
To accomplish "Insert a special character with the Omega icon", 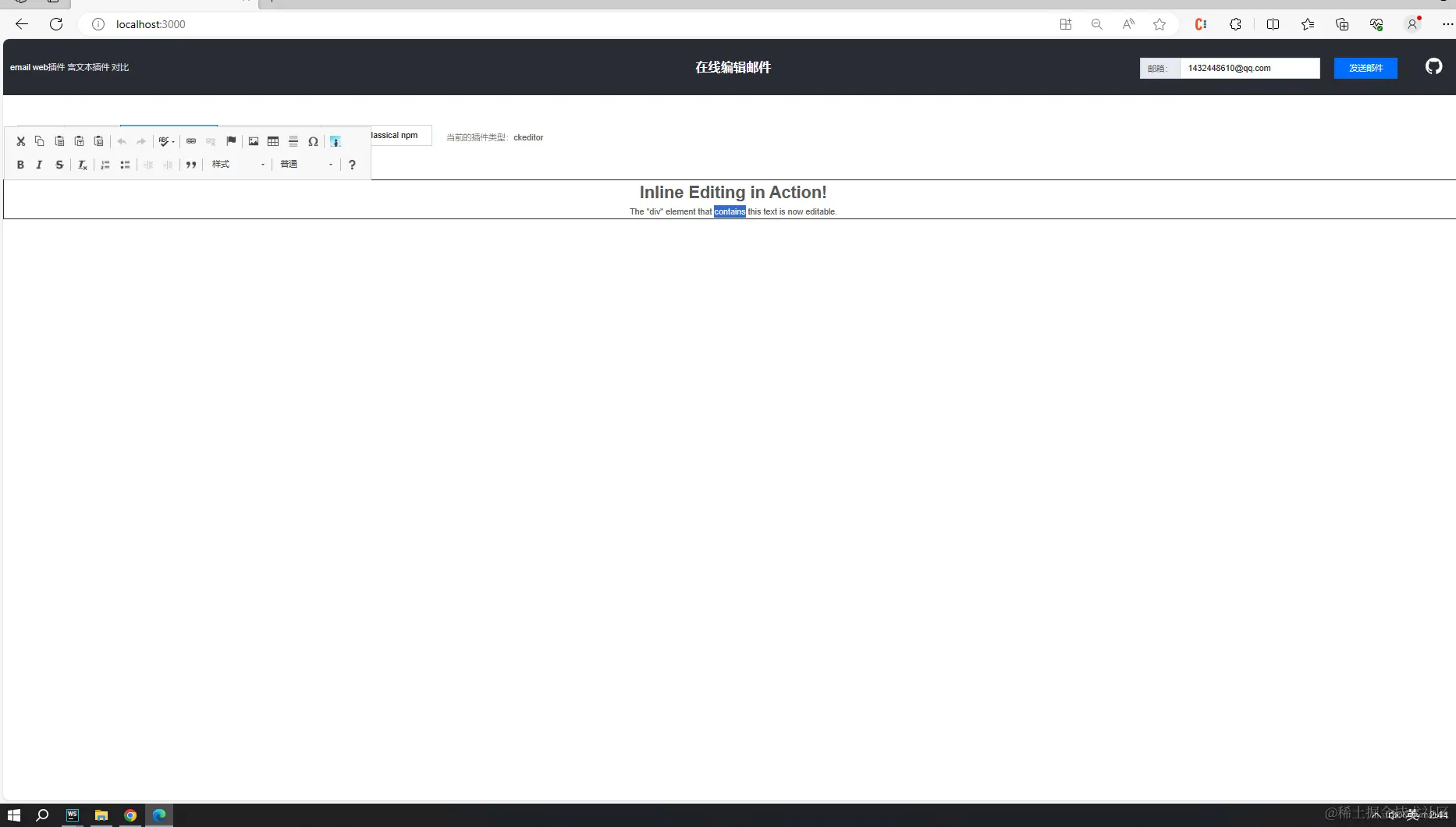I will pyautogui.click(x=313, y=141).
